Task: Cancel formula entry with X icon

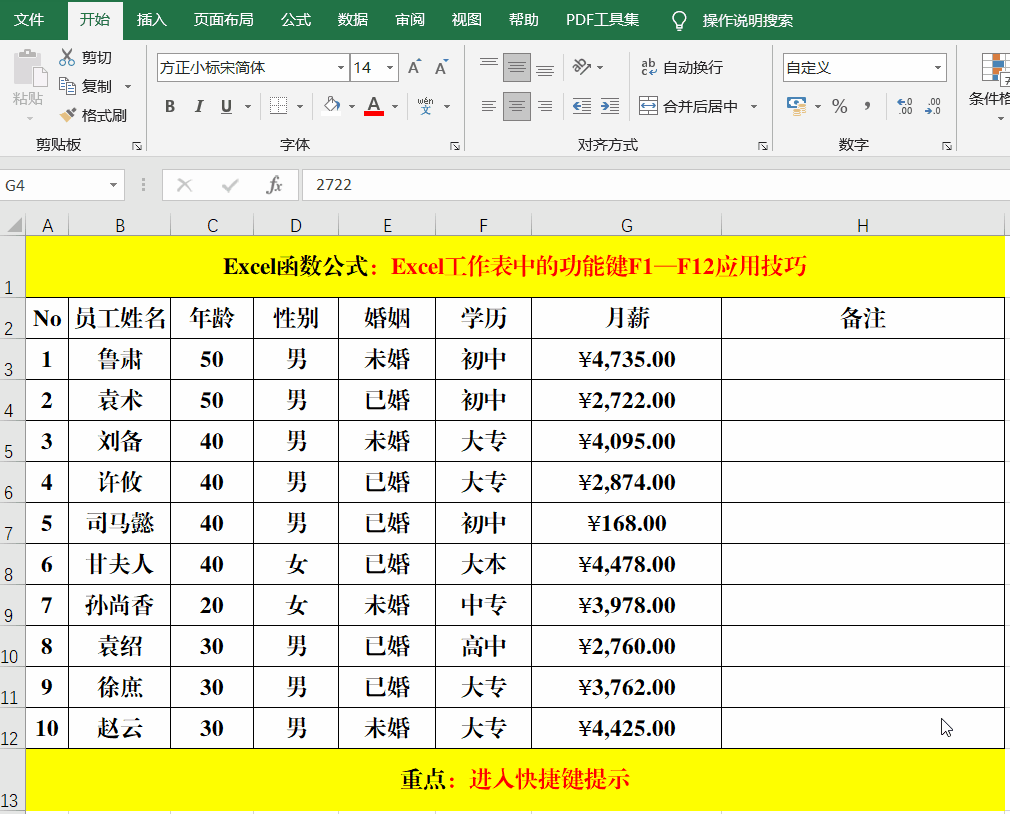Action: coord(184,185)
